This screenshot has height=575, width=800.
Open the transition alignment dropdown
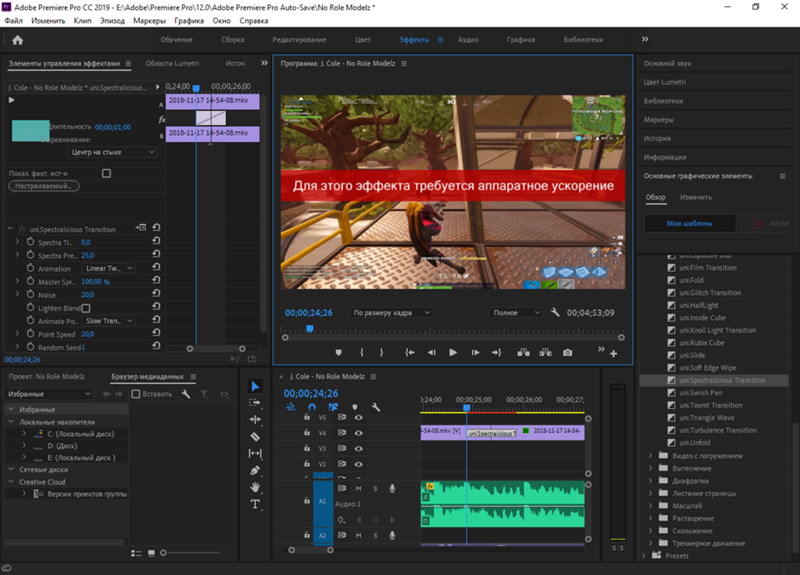tap(112, 152)
